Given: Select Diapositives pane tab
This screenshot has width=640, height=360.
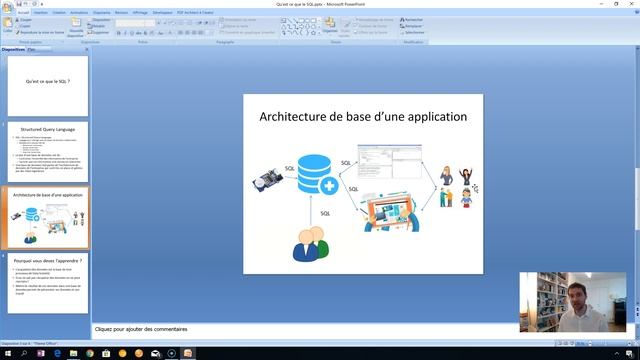Looking at the screenshot, I should click(x=13, y=49).
